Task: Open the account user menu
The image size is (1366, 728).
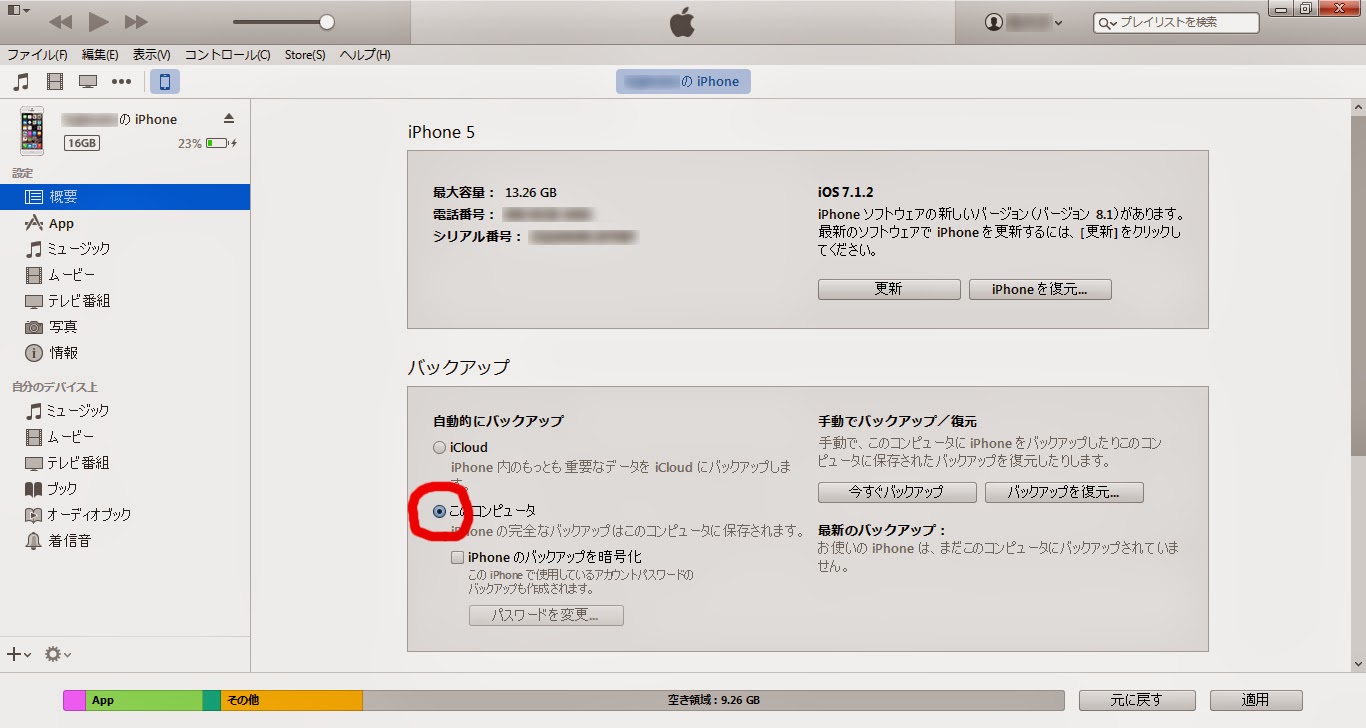Action: 1023,22
